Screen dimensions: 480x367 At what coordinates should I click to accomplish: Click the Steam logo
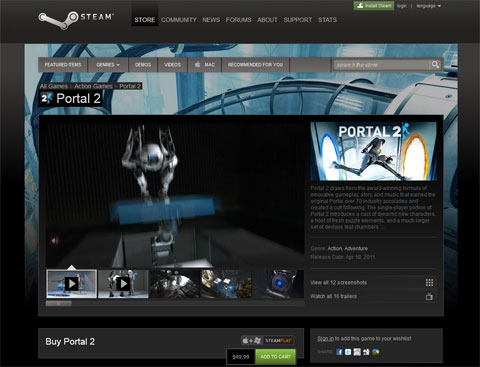pyautogui.click(x=76, y=20)
